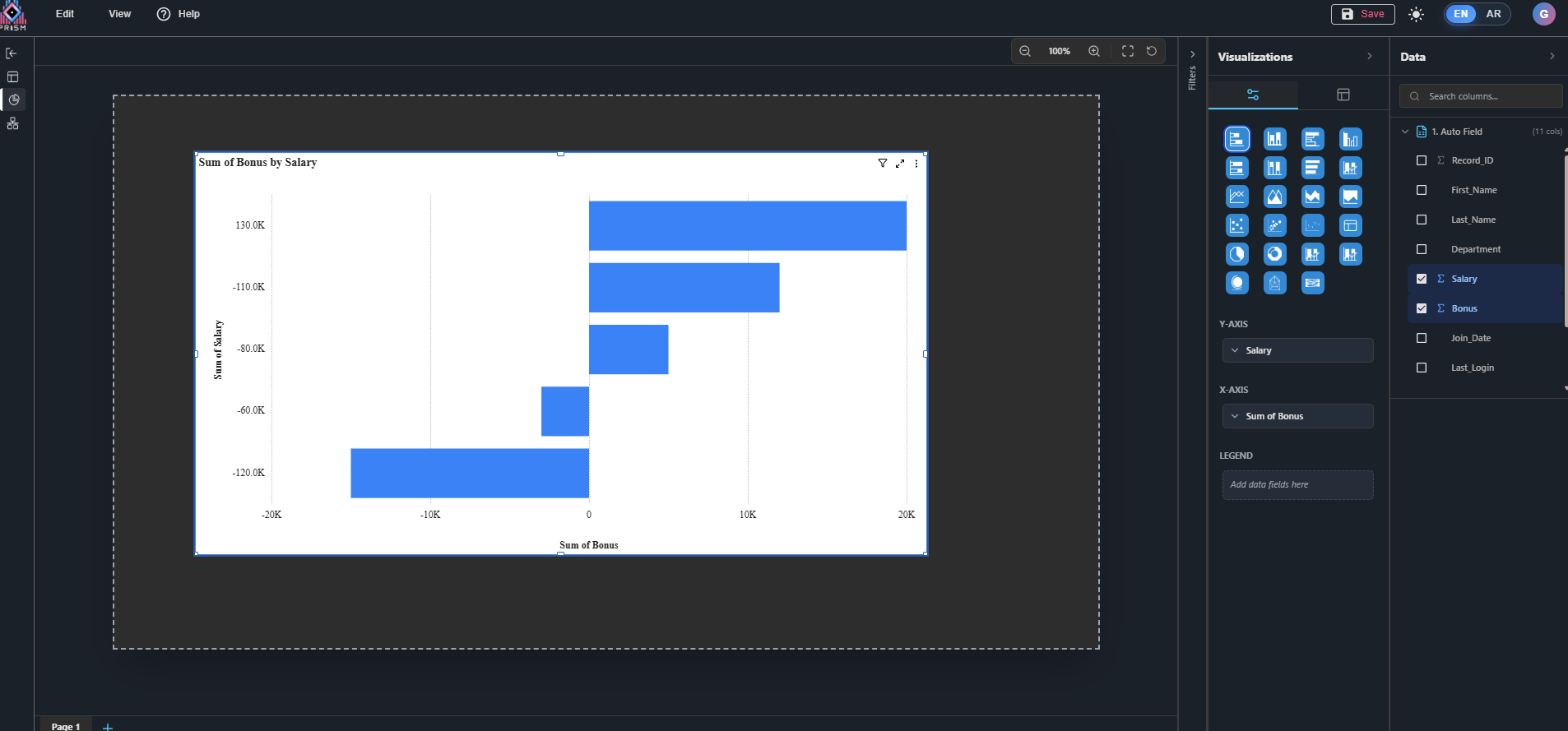Open the Salary Y-axis field dropdown

tap(1297, 350)
